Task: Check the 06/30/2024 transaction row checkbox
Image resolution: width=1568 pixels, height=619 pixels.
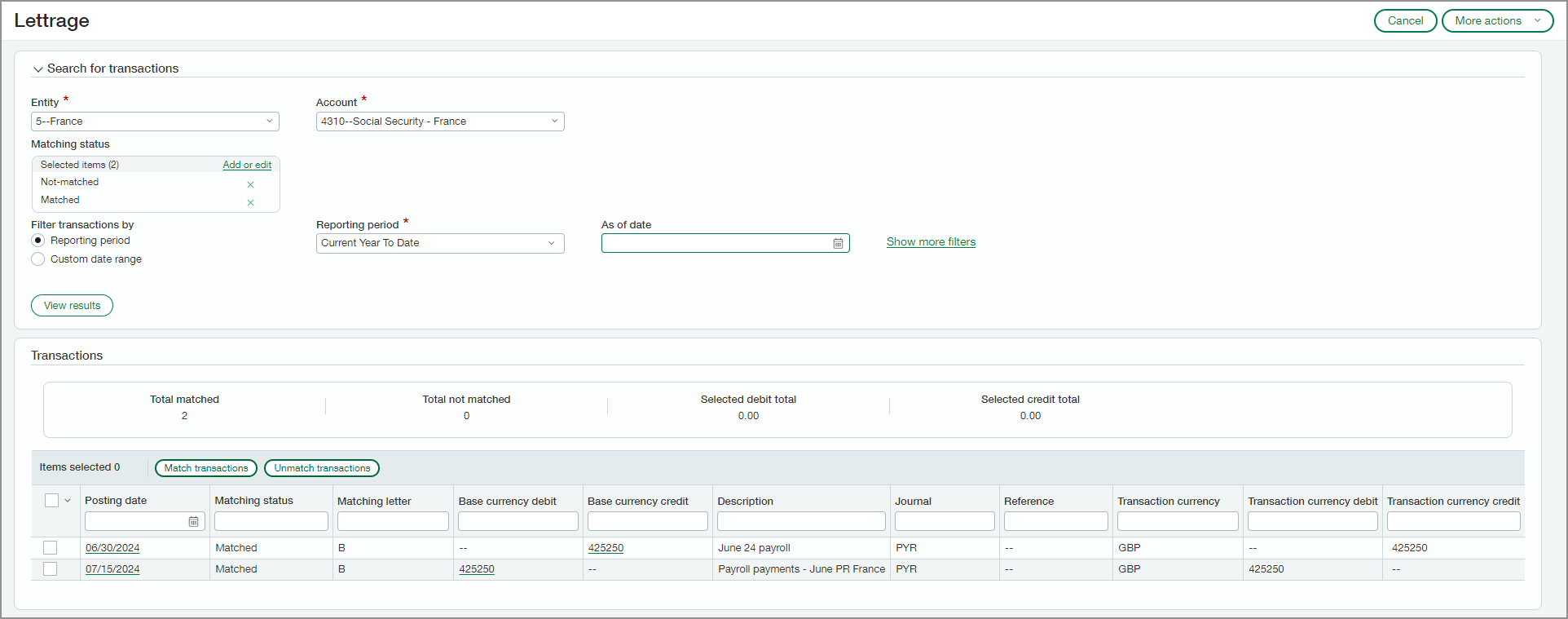Action: 51,548
